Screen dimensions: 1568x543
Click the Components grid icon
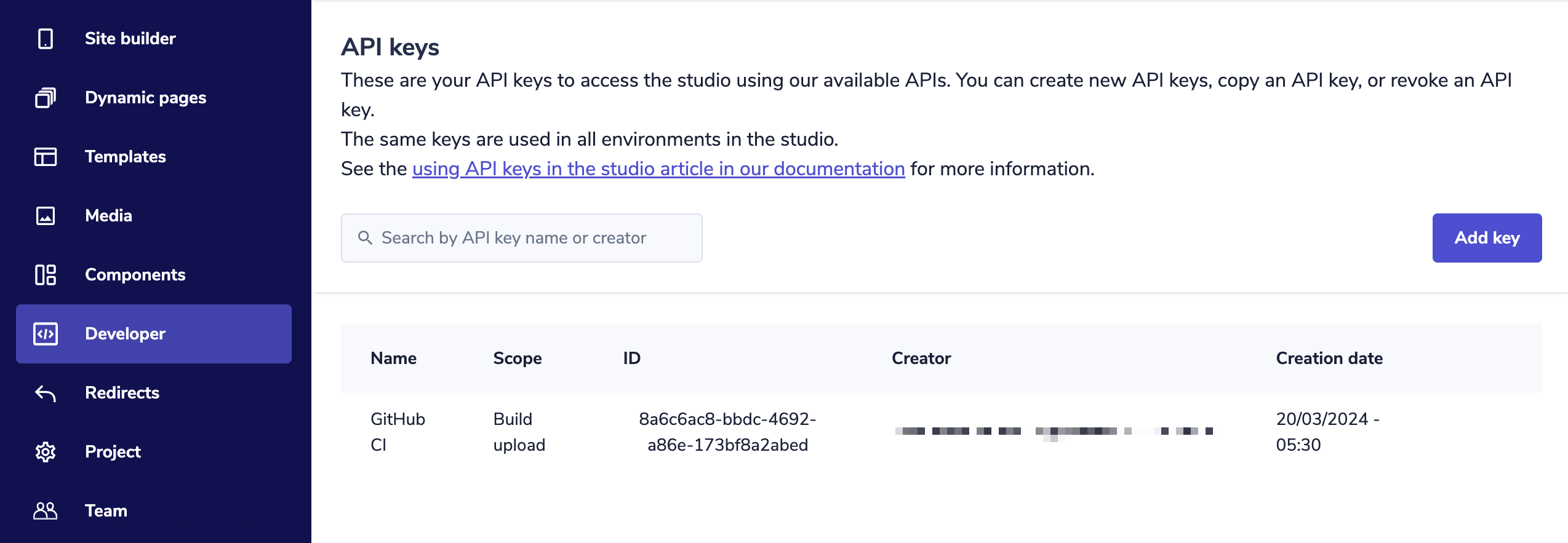(x=45, y=275)
